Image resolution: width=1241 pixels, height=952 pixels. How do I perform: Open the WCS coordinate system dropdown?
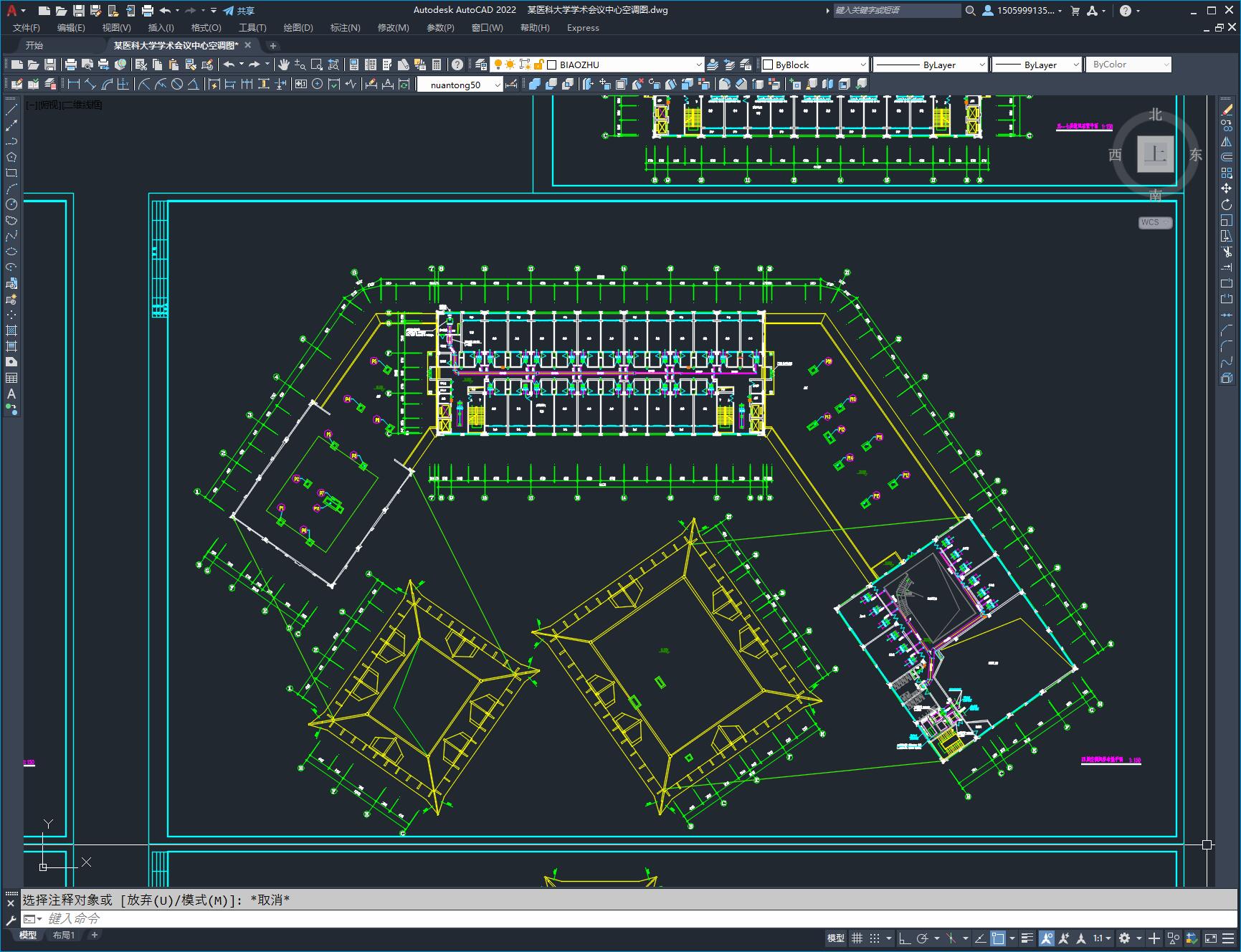[x=1155, y=222]
